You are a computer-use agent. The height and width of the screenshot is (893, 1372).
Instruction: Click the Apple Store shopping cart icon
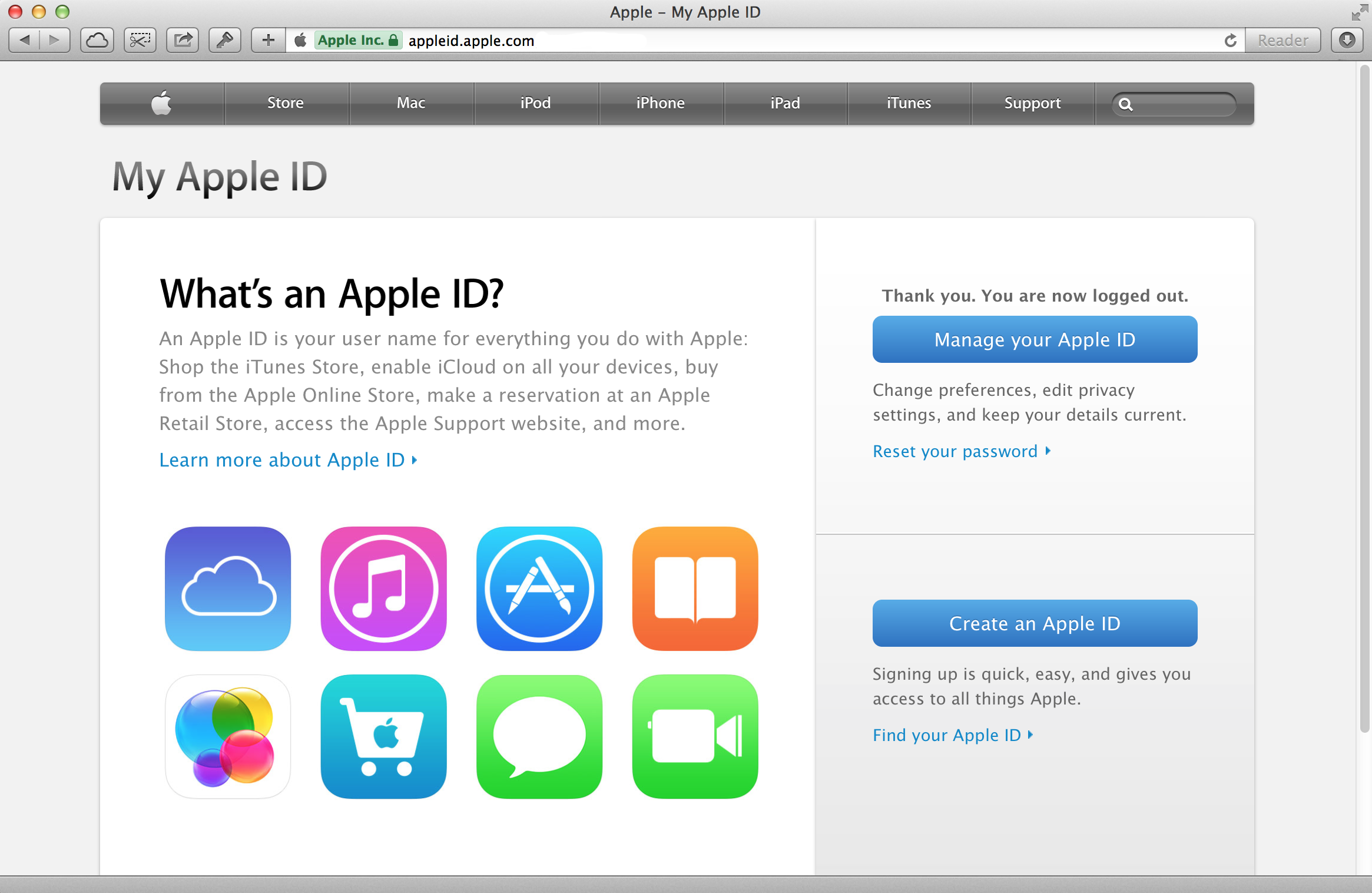pyautogui.click(x=383, y=736)
